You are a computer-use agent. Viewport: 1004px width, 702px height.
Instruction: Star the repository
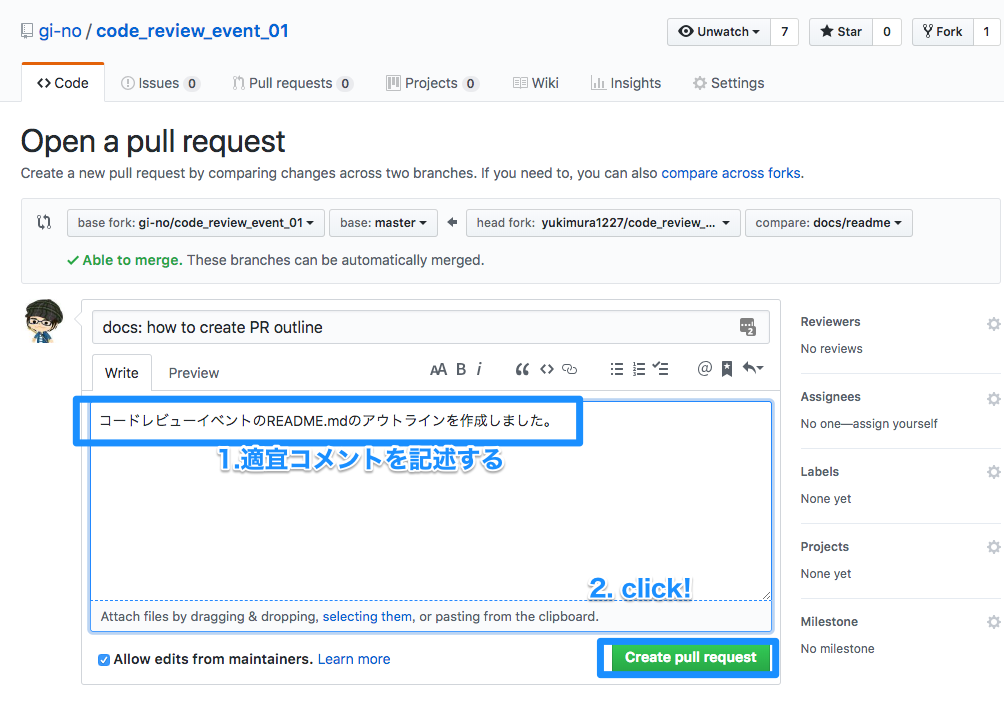841,31
